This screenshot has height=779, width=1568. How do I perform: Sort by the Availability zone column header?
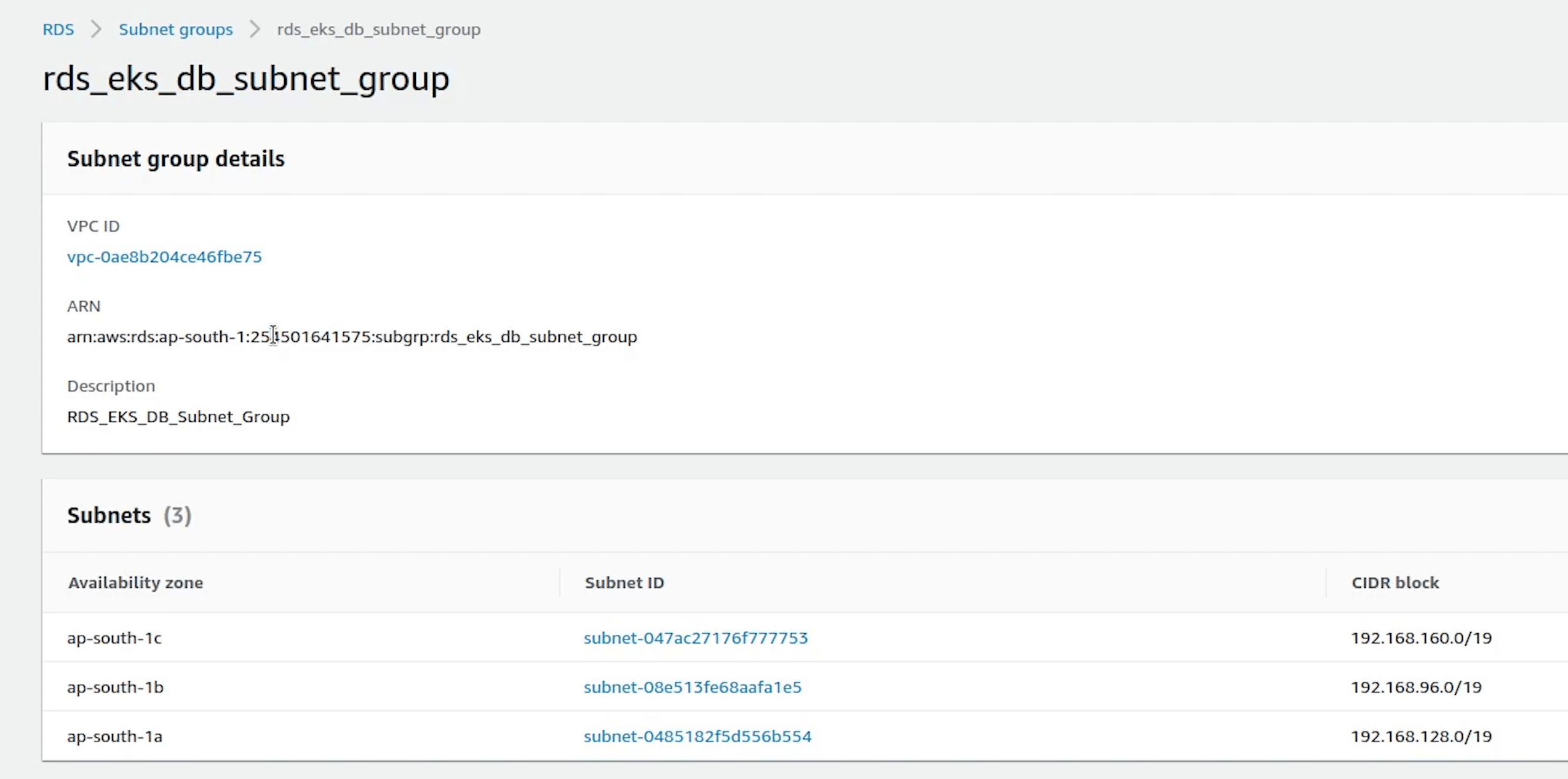pyautogui.click(x=135, y=583)
